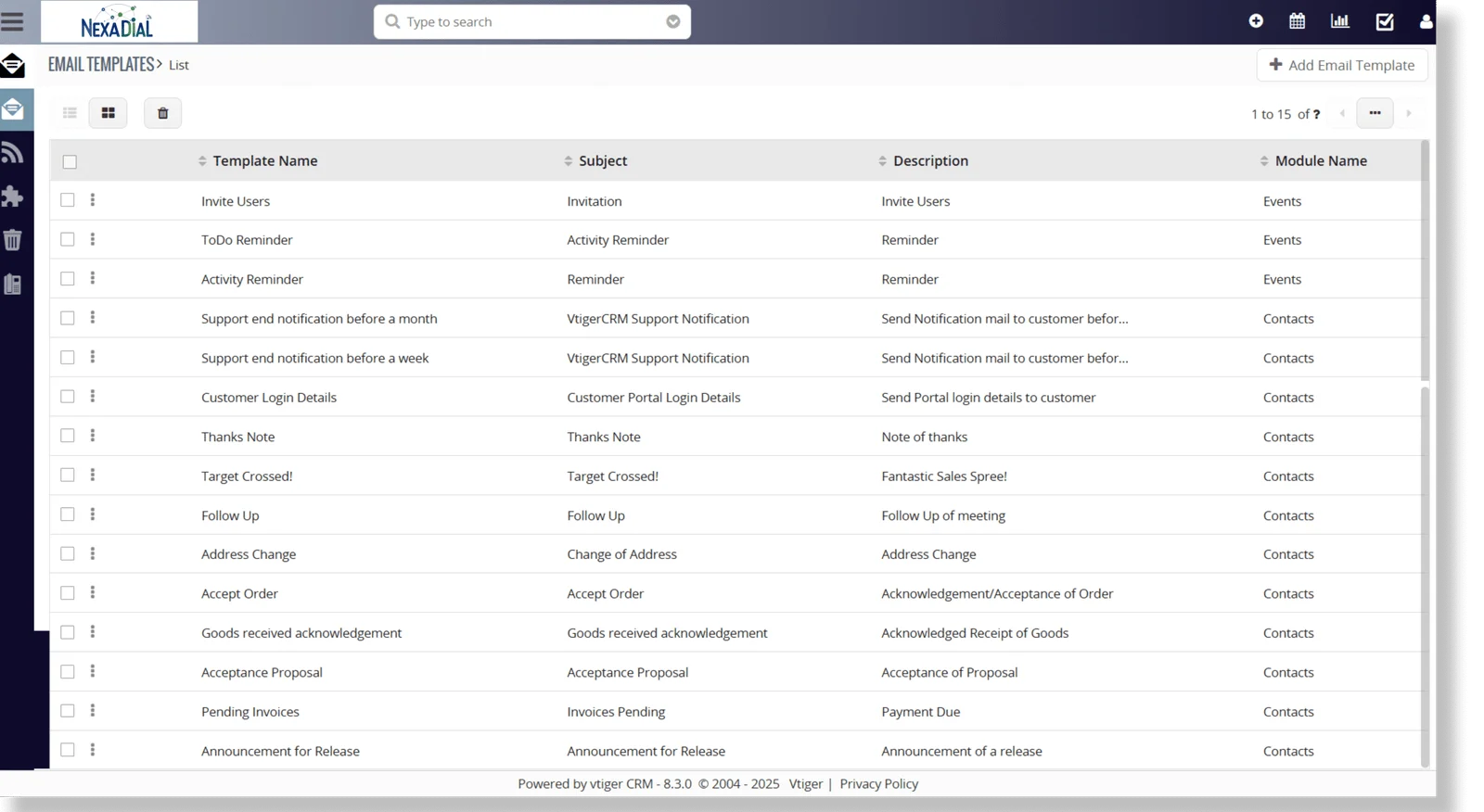Click the delete trash button
Viewport: 1484px width, 812px height.
pyautogui.click(x=162, y=113)
